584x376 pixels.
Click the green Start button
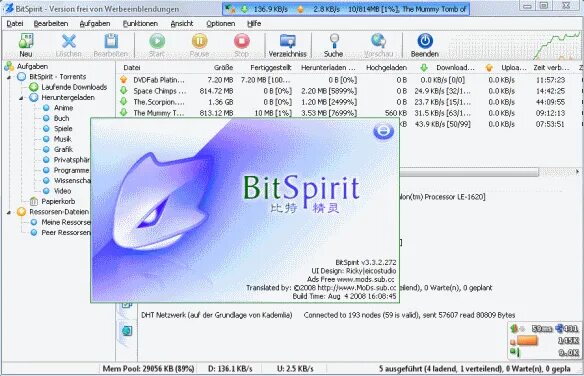pyautogui.click(x=157, y=41)
